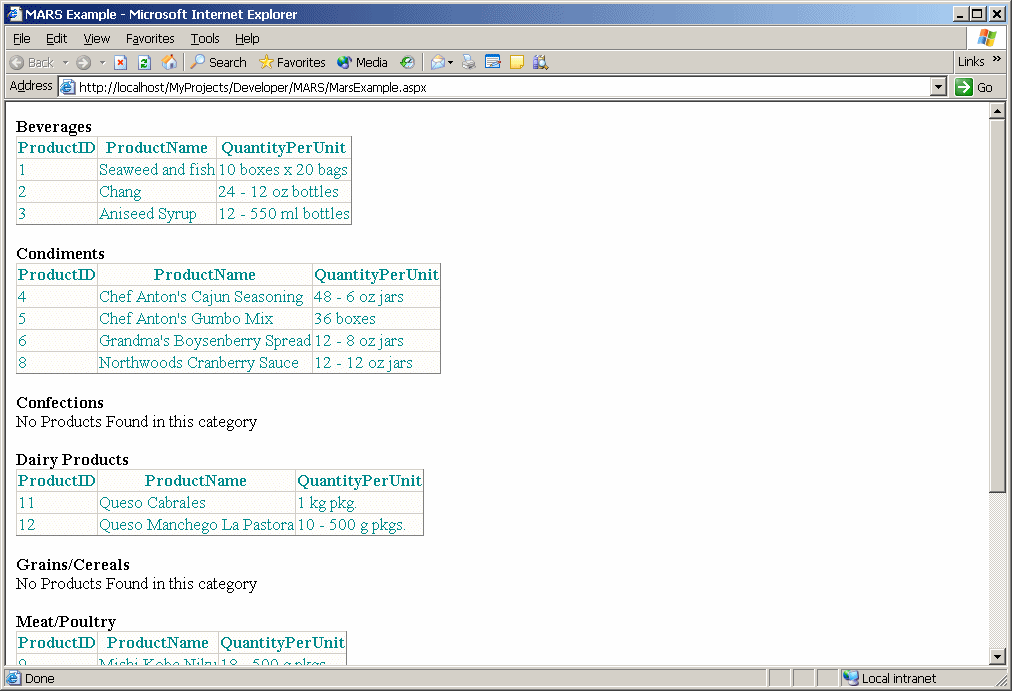This screenshot has width=1012, height=691.
Task: Click the Queso Cabrales cell
Action: pyautogui.click(x=196, y=503)
